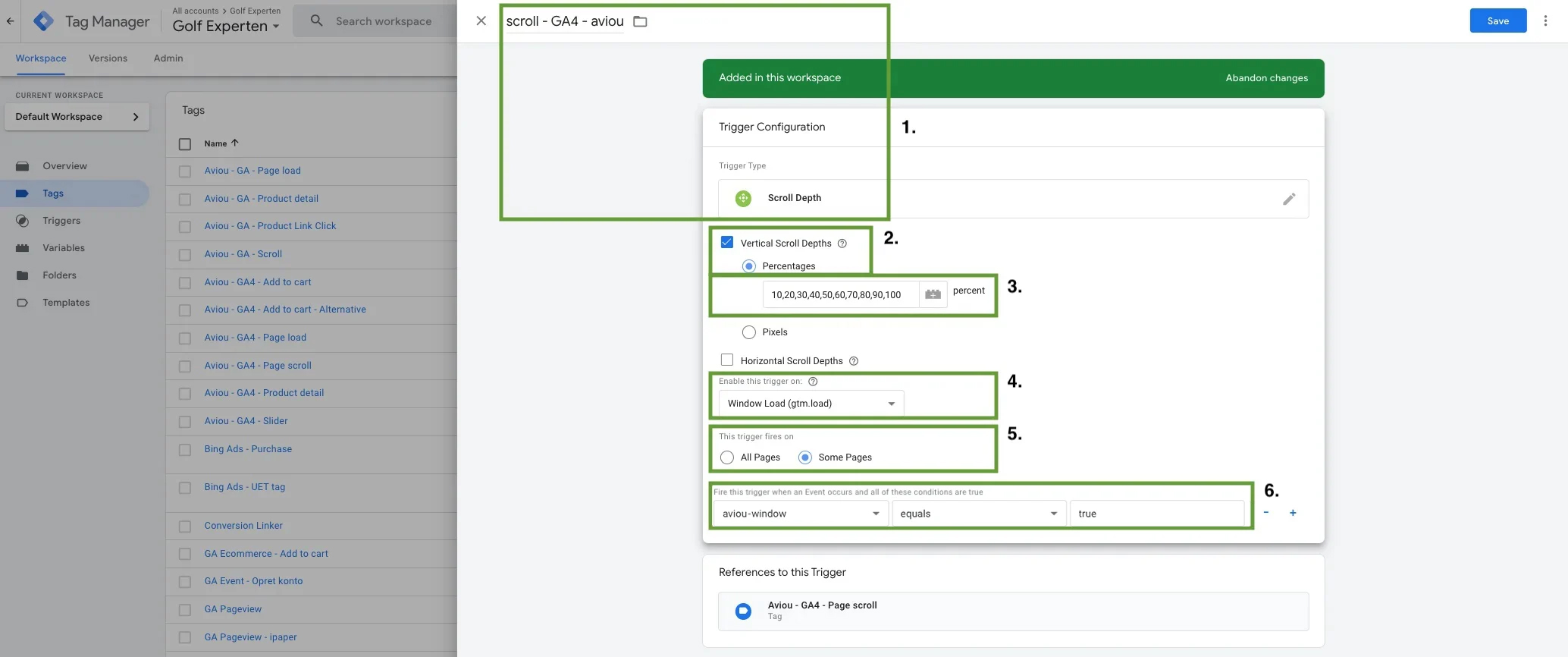The height and width of the screenshot is (657, 1568).
Task: Click the Search workspace field
Action: 384,21
